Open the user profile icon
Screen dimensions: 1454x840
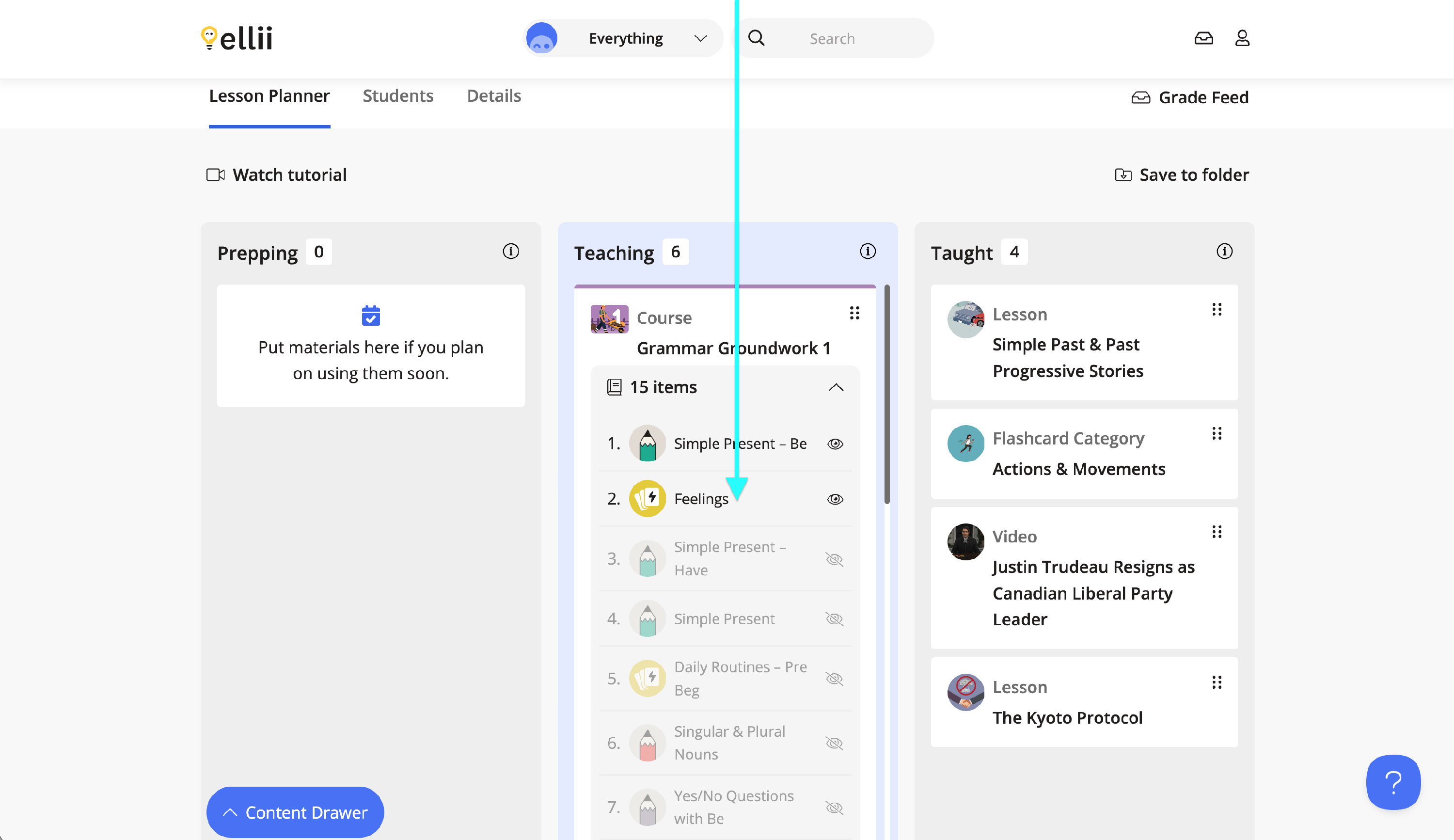[1242, 38]
